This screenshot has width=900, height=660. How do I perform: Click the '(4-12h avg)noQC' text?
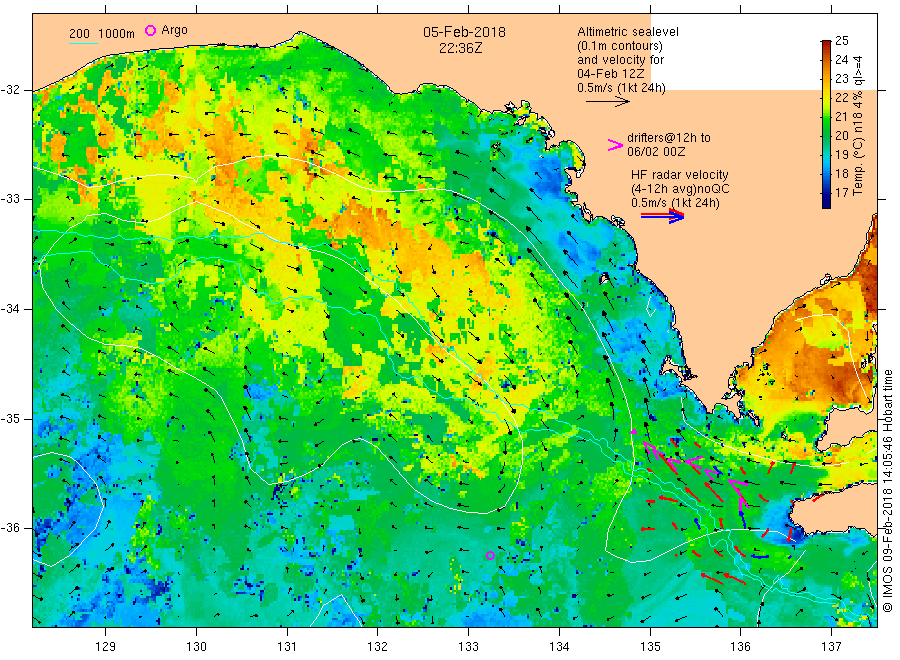tap(680, 189)
